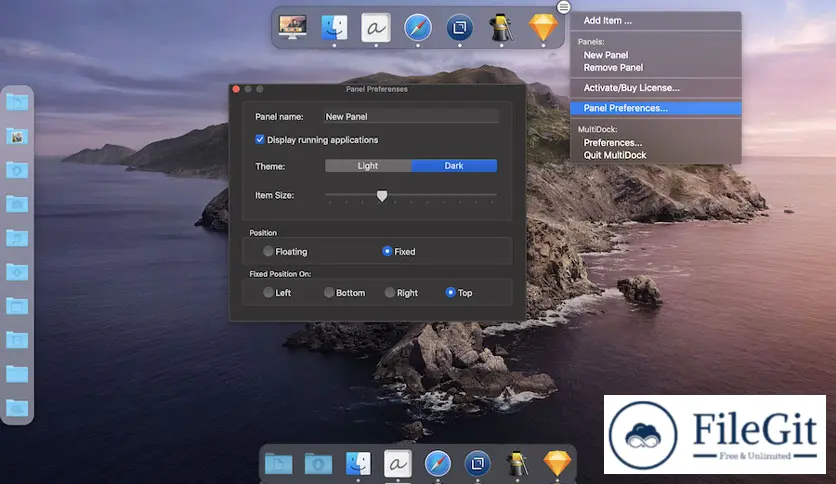Screen dimensions: 836x484
Task: Close the Panel Preferences window
Action: 236,89
